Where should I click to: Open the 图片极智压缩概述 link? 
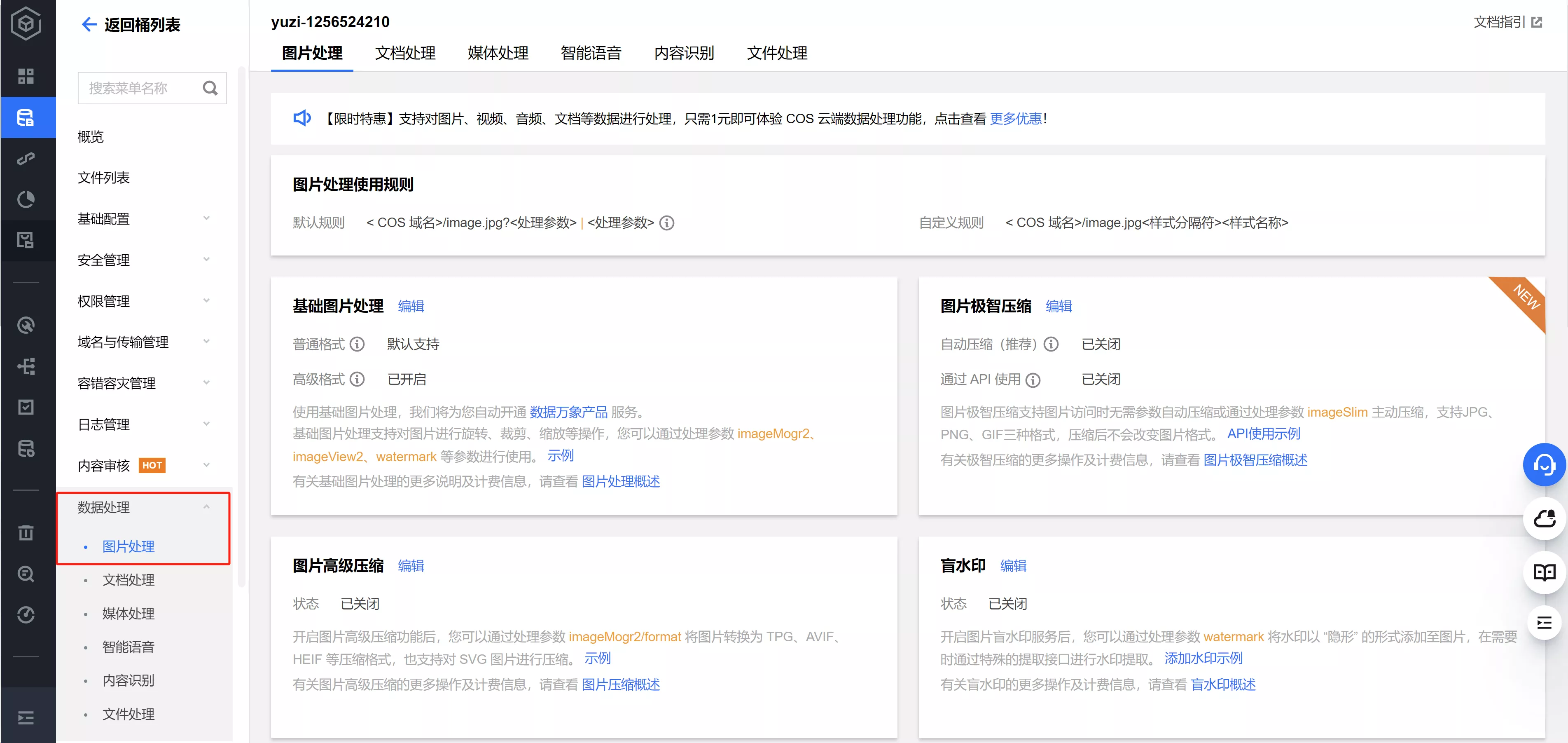click(x=1255, y=460)
